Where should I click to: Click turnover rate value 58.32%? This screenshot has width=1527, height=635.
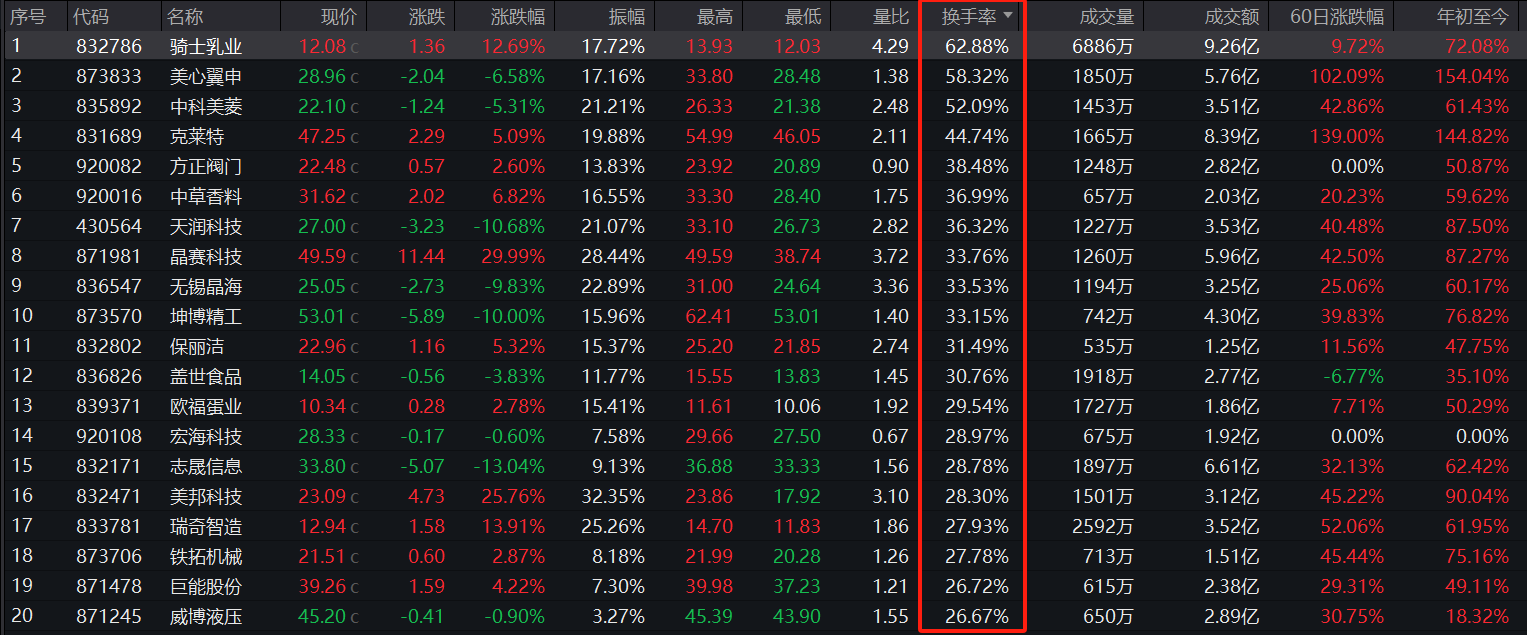977,76
